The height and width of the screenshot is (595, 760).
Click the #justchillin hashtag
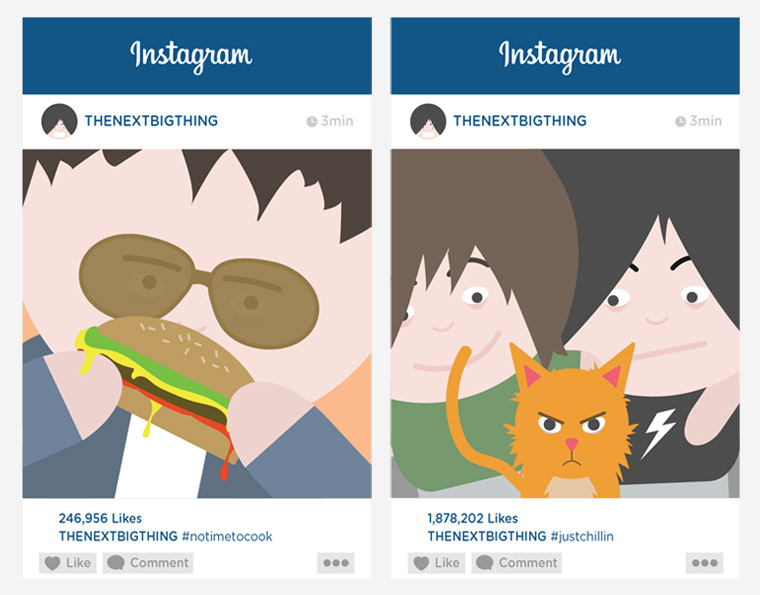582,536
